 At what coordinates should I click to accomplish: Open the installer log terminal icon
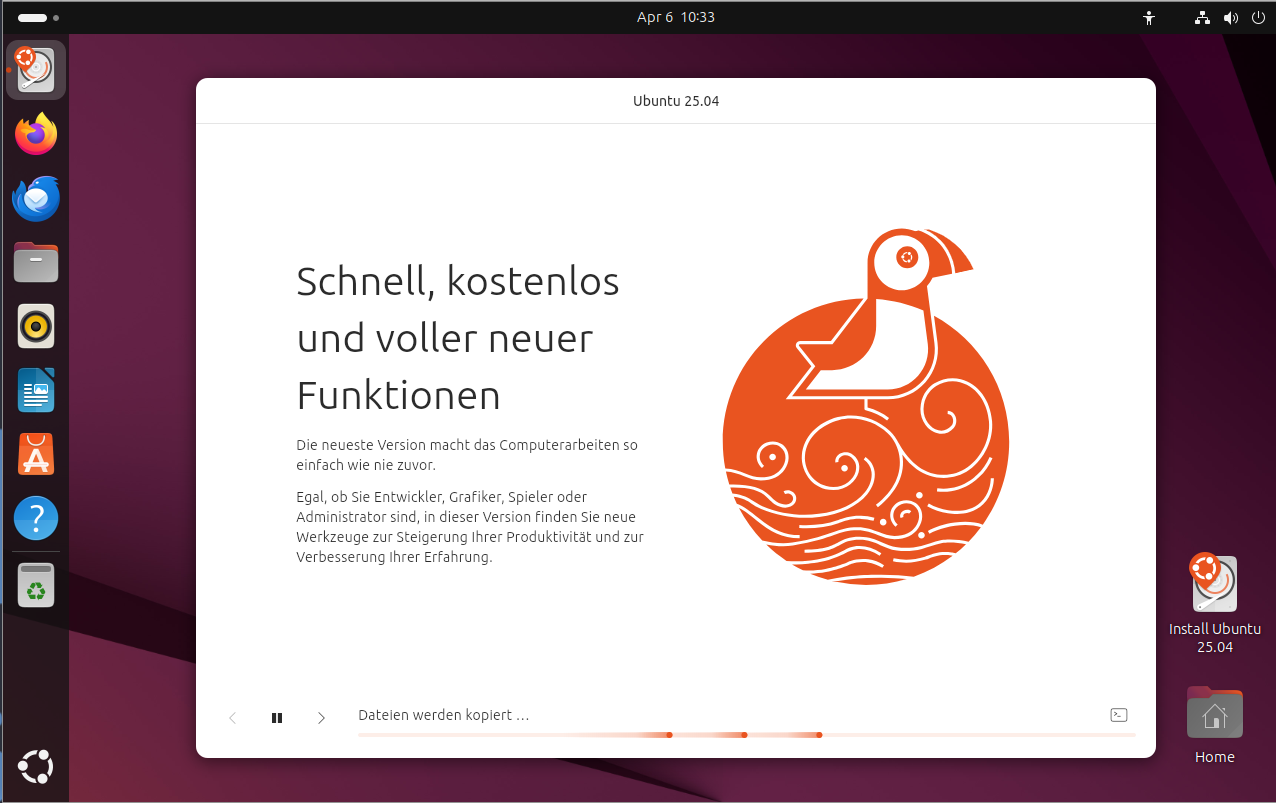pyautogui.click(x=1119, y=715)
